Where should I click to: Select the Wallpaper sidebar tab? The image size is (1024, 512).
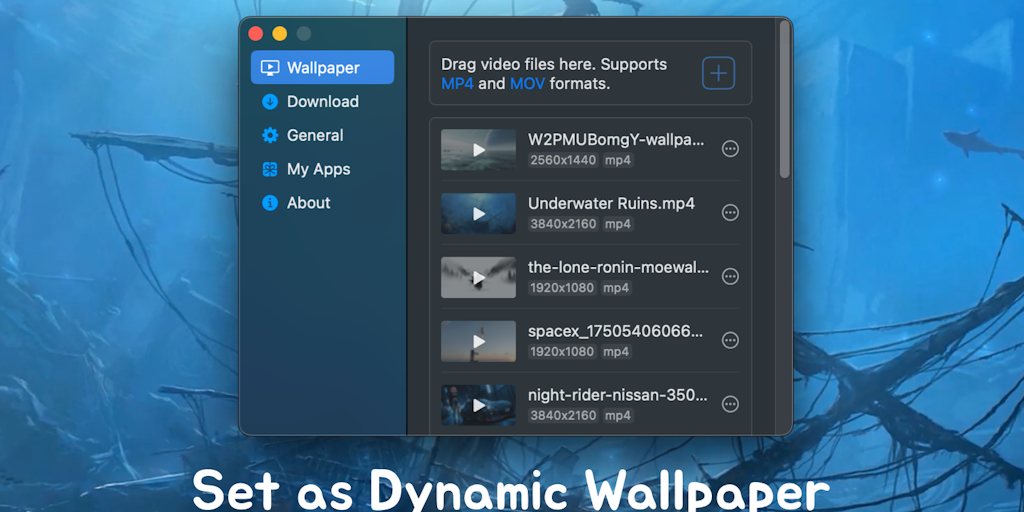pyautogui.click(x=322, y=68)
